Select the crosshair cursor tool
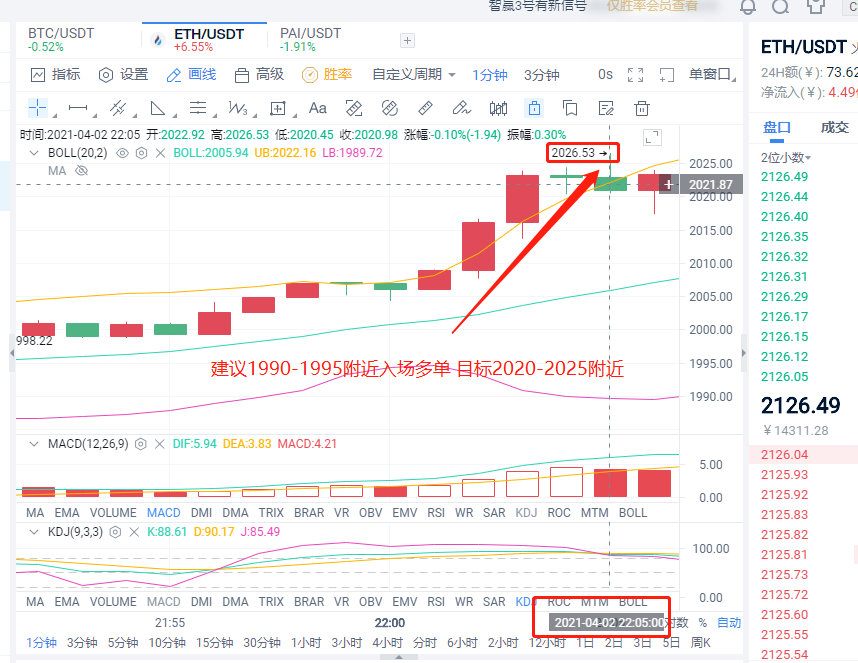The width and height of the screenshot is (858, 663). [x=37, y=108]
